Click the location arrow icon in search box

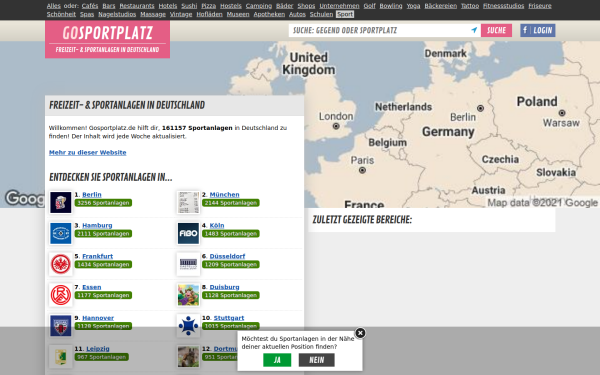474,30
